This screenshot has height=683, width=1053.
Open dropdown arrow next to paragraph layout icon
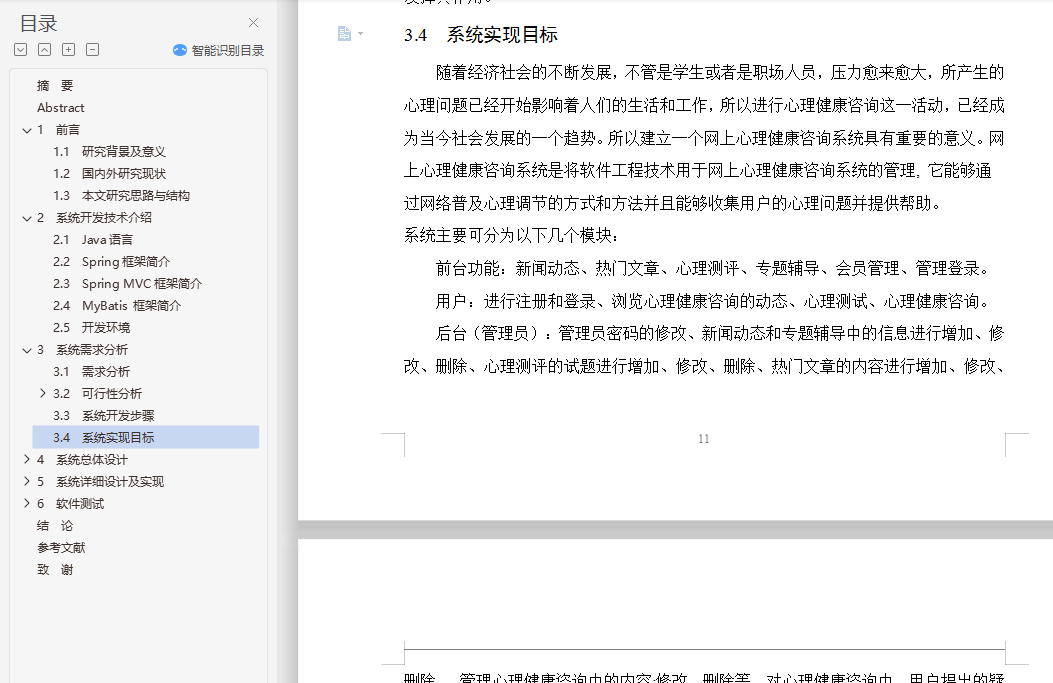tap(361, 33)
